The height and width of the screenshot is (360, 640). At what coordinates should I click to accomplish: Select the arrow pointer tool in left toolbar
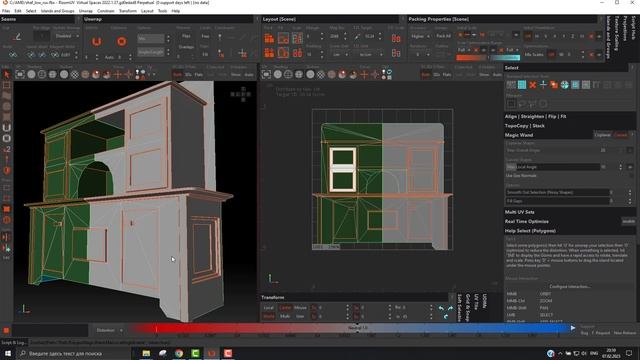(x=6, y=74)
